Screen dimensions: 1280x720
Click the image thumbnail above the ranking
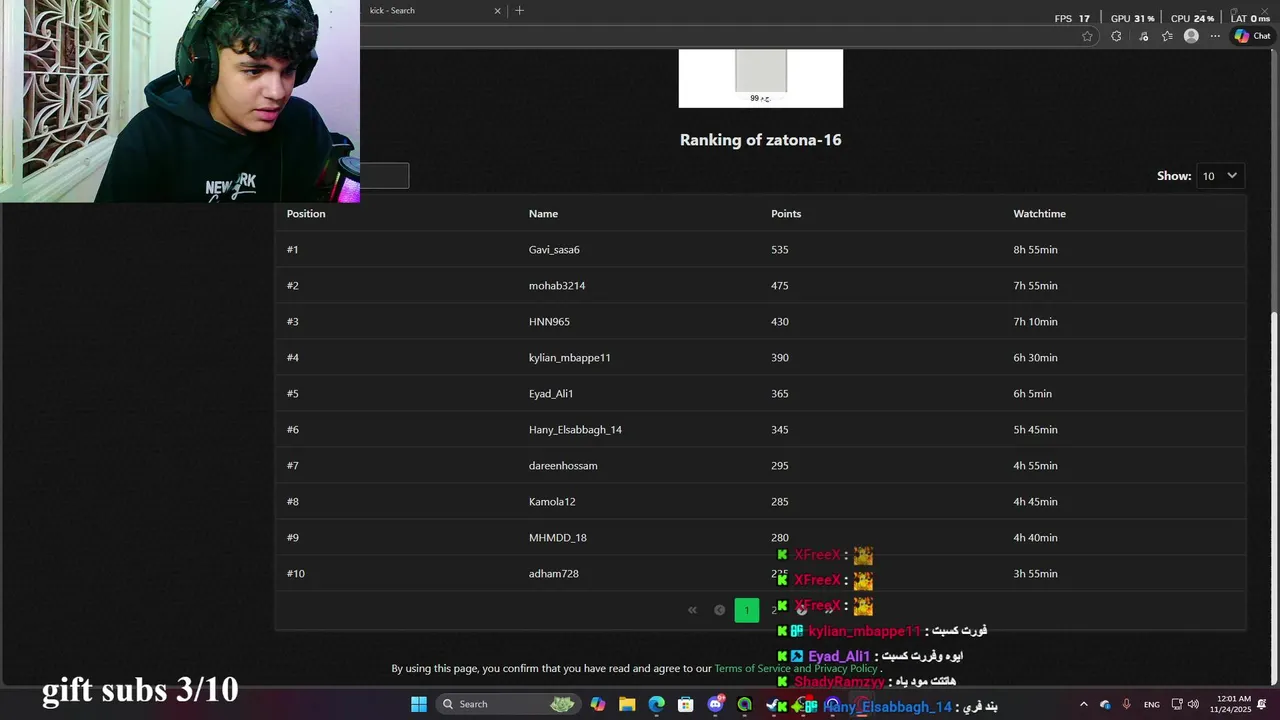pos(761,78)
